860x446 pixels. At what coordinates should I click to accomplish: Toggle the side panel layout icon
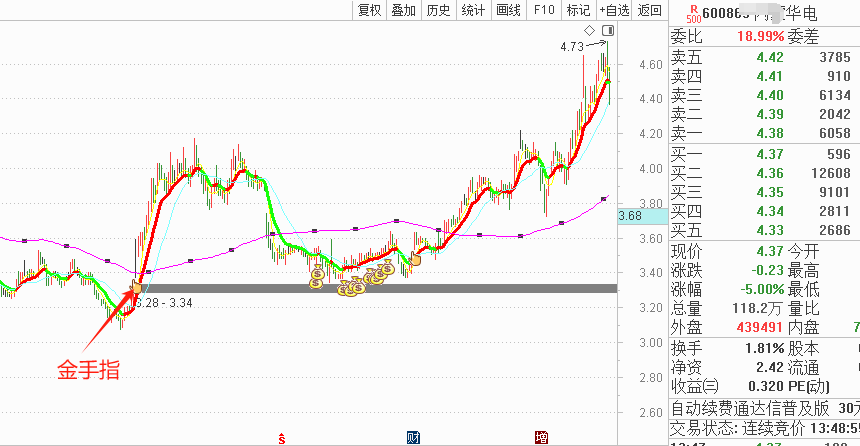click(x=608, y=30)
